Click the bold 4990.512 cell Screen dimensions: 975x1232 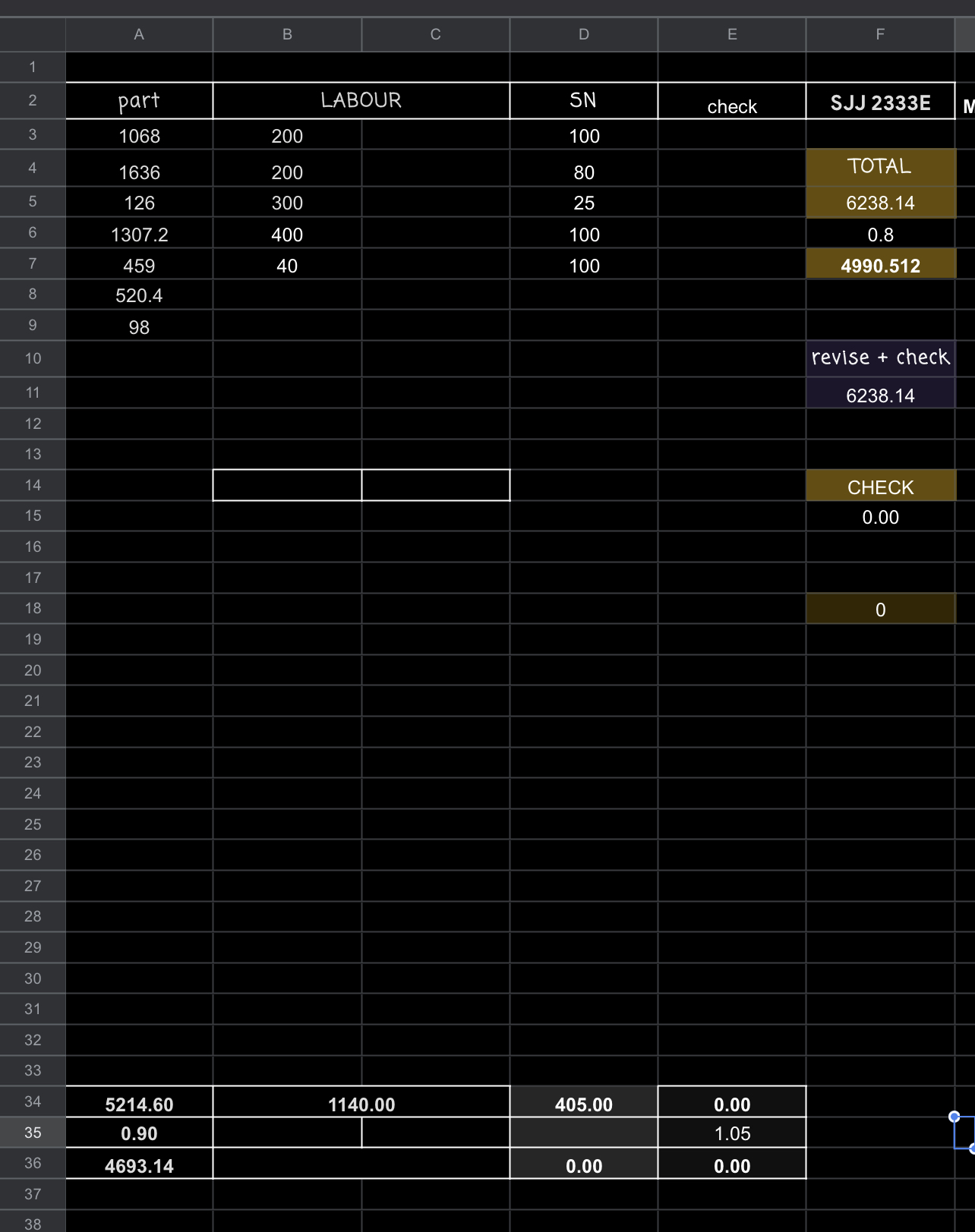click(879, 266)
